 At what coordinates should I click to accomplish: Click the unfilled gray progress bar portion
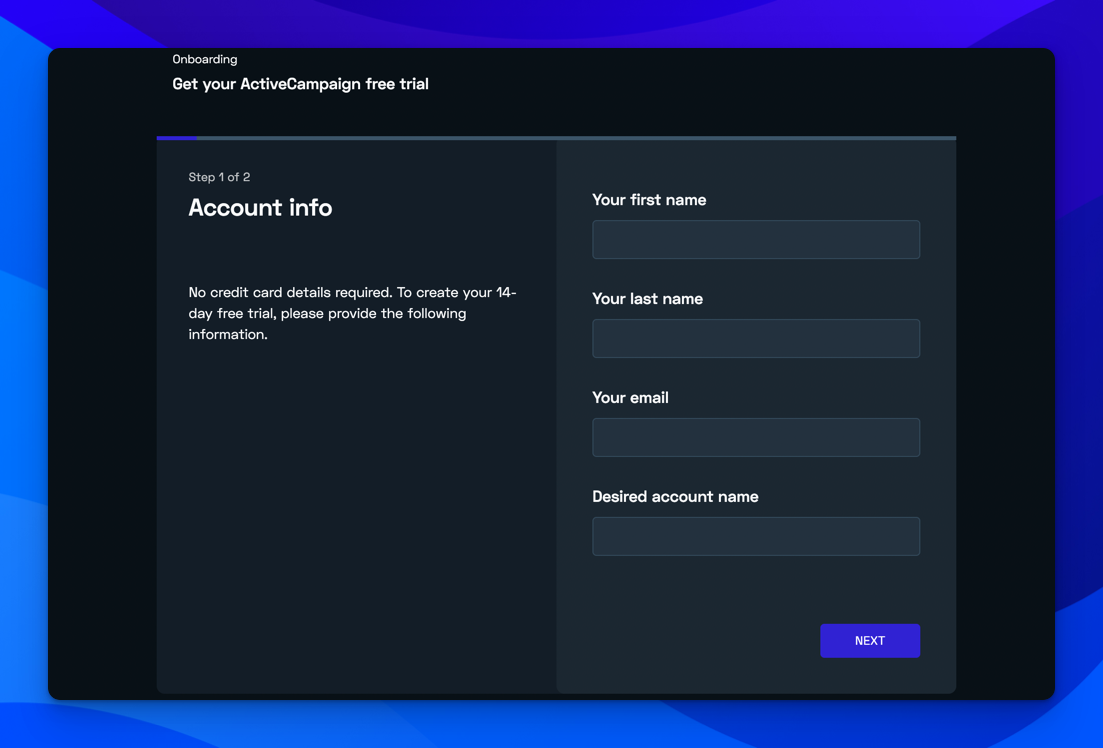pyautogui.click(x=575, y=138)
